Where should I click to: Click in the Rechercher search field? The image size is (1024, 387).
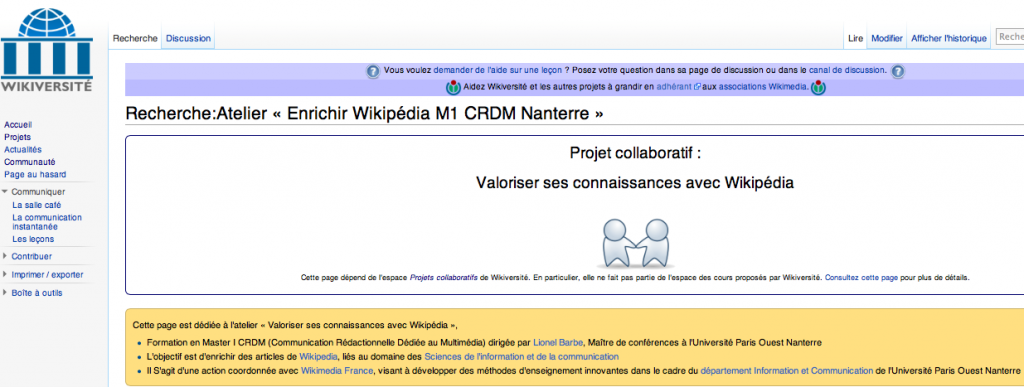click(x=1010, y=37)
